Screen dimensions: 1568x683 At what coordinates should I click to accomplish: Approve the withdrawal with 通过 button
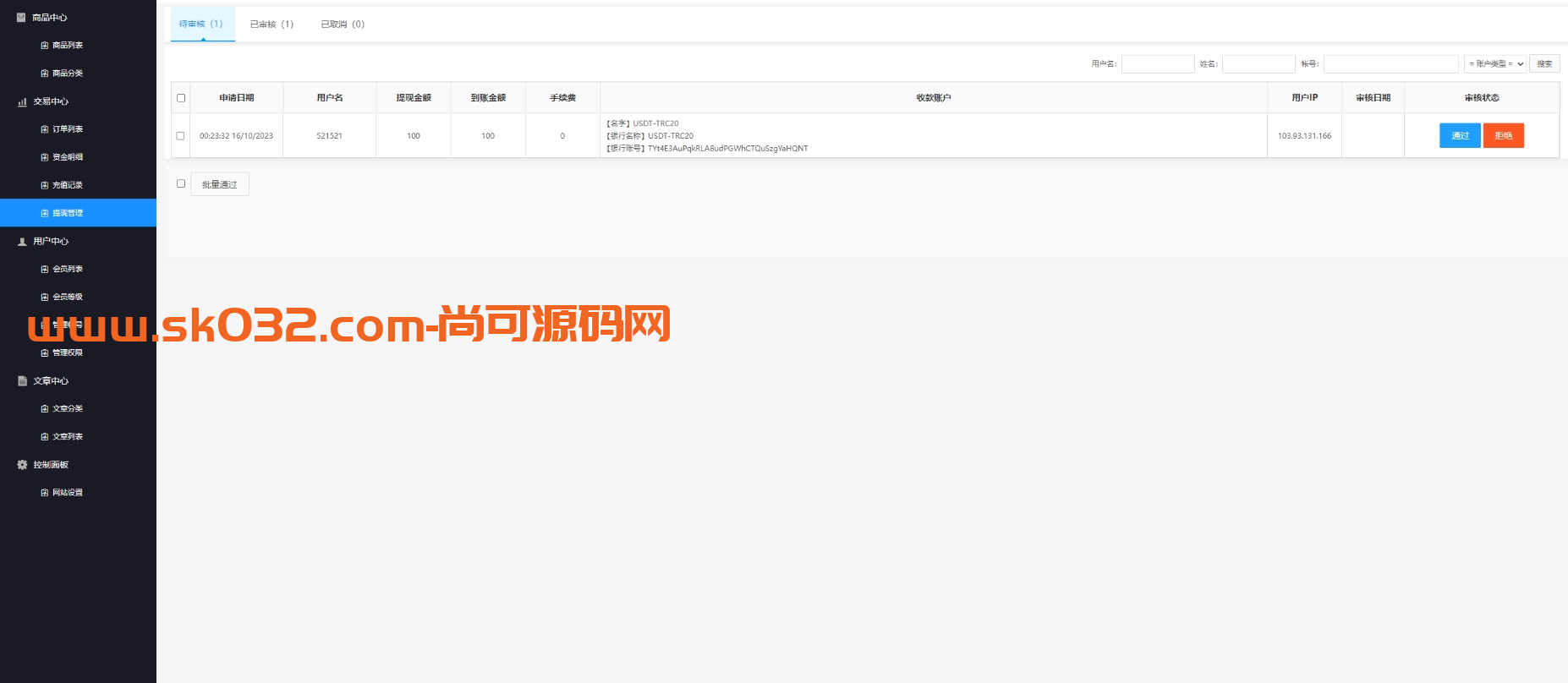click(1460, 135)
